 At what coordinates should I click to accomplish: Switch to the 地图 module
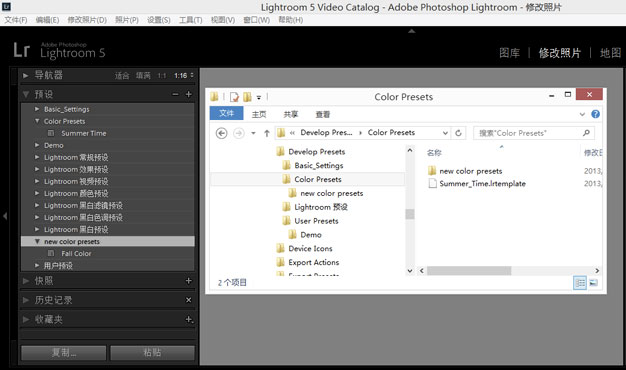(610, 53)
